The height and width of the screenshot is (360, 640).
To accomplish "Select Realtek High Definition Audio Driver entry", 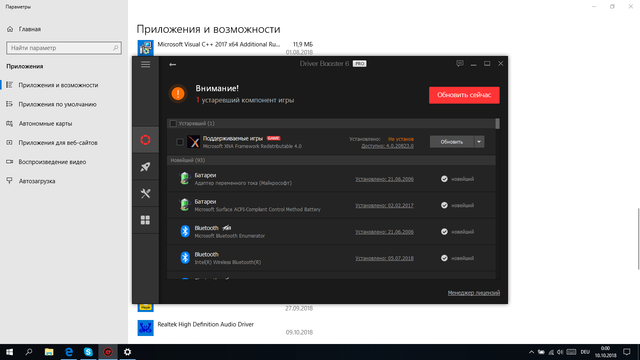I will 225,328.
